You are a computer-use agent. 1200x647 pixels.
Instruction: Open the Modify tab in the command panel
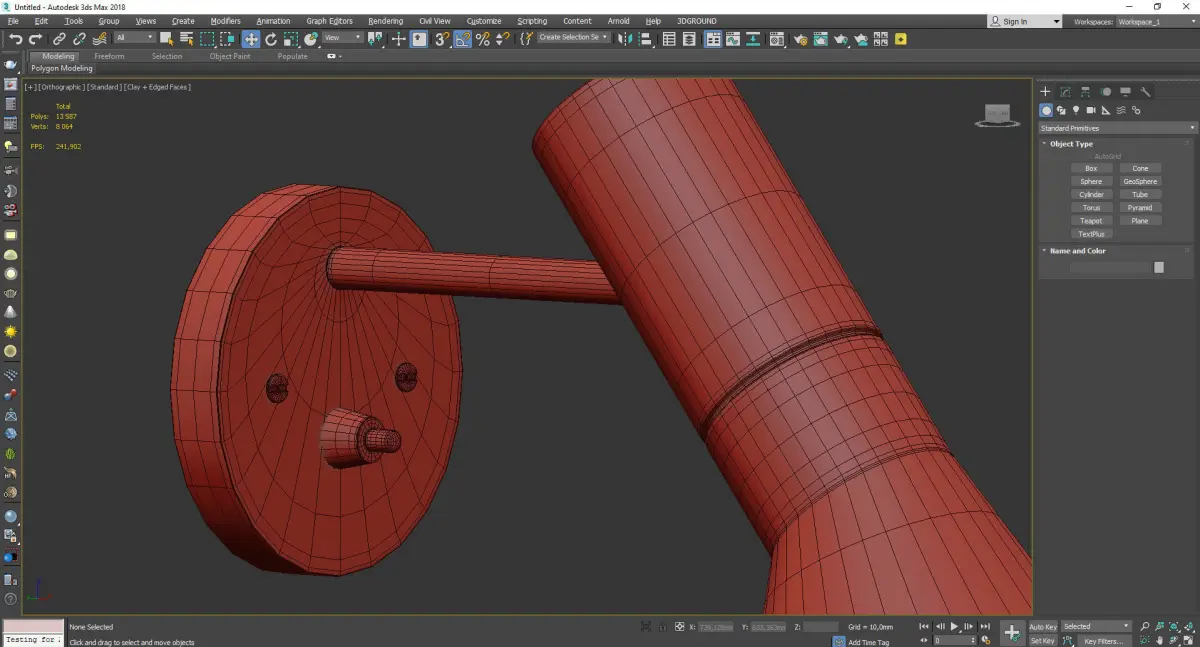coord(1065,92)
